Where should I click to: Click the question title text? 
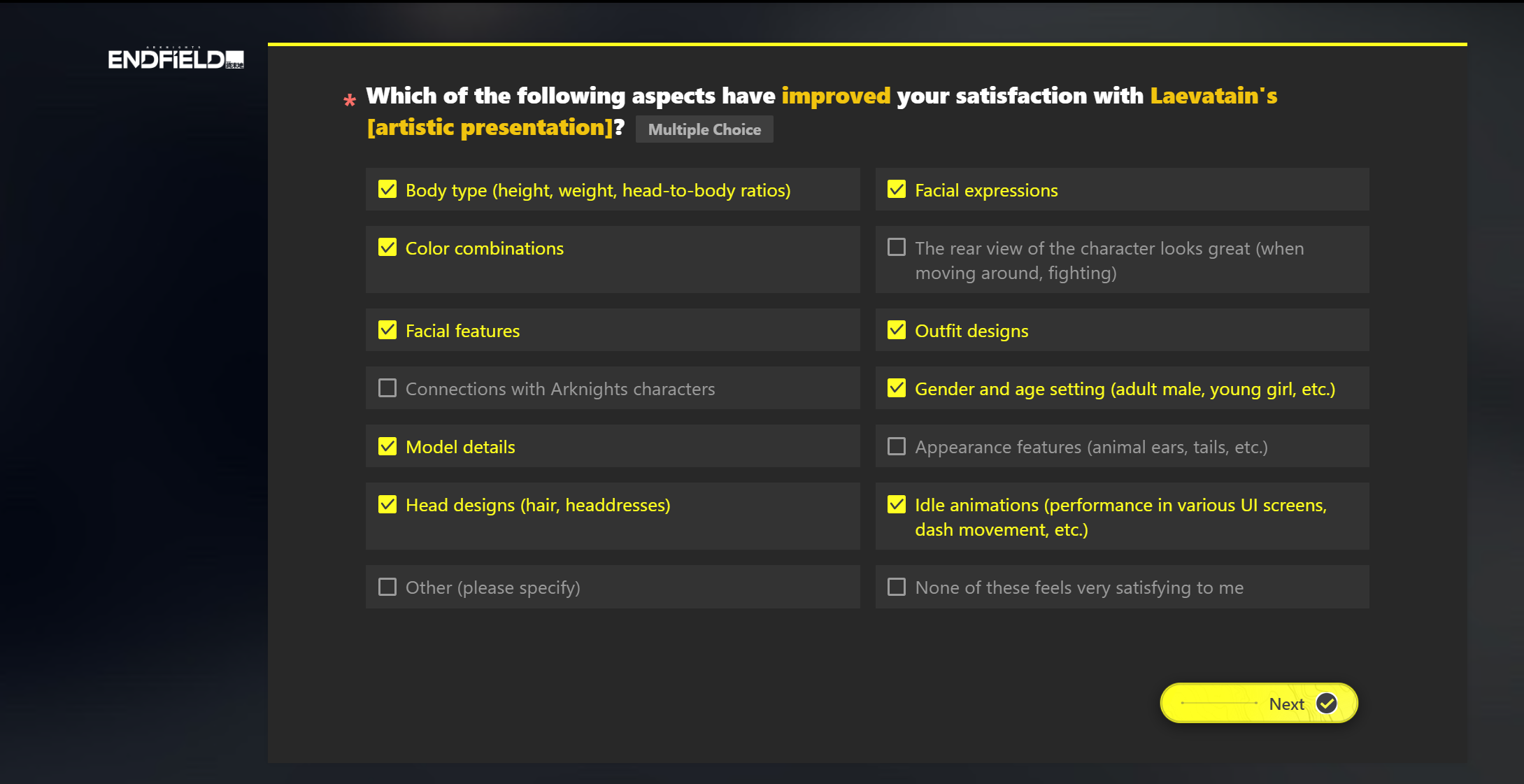click(x=821, y=111)
